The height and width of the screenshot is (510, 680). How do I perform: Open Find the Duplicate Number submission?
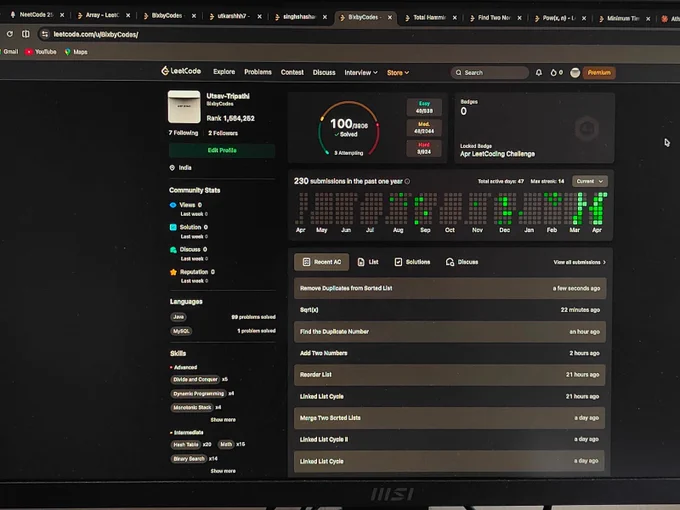coord(450,331)
